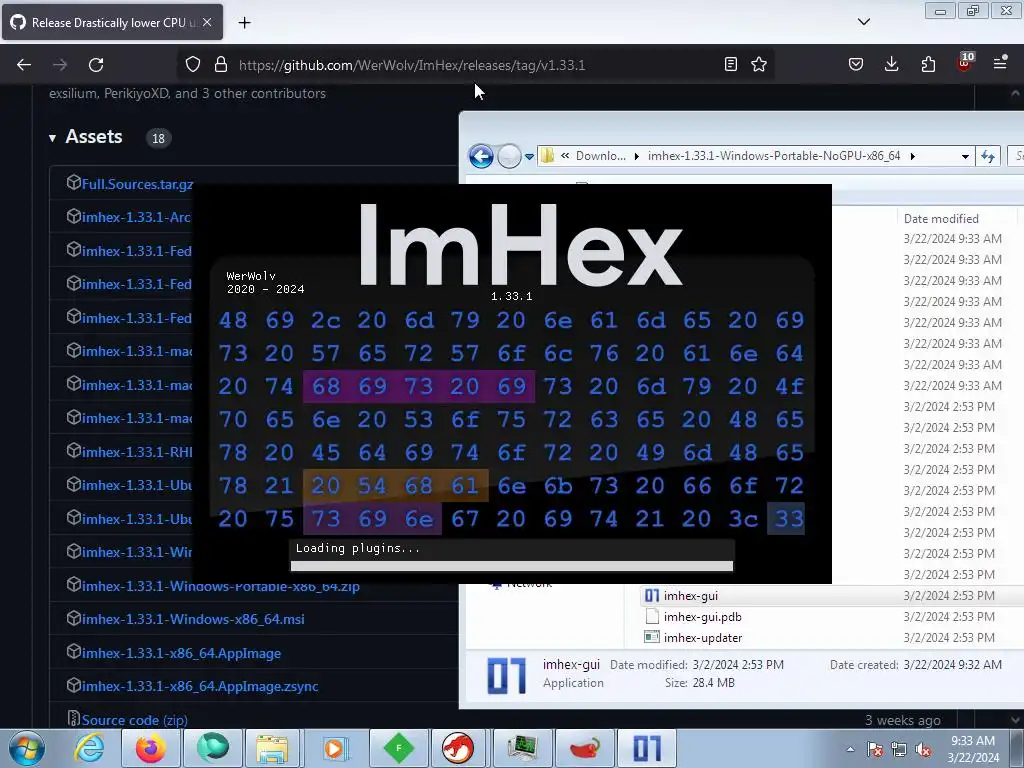The image size is (1024, 768).
Task: Download imhex-1.33.1-x86_64.AppImage.zsync asset
Action: click(200, 686)
